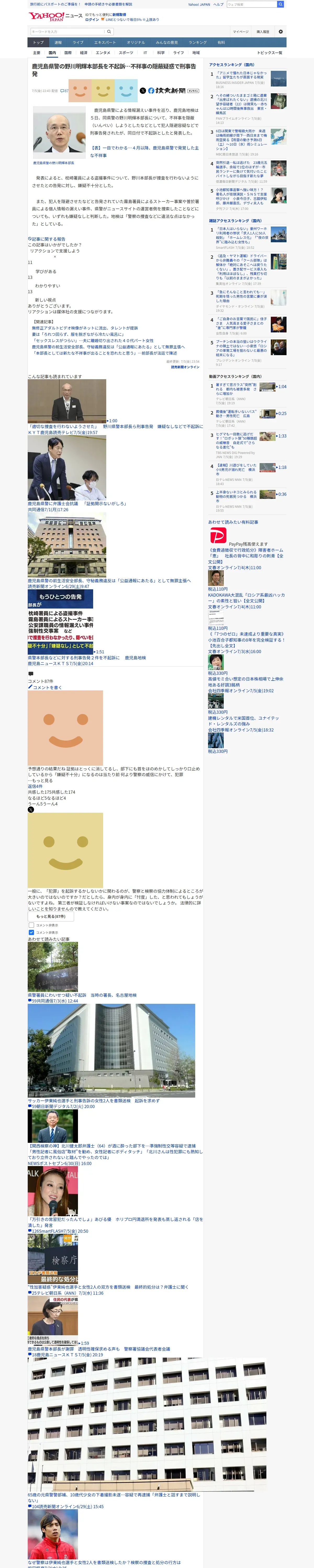Screen dimensions: 314x1568
Task: Click the blue search magnifier button at top
Action: click(x=281, y=4)
